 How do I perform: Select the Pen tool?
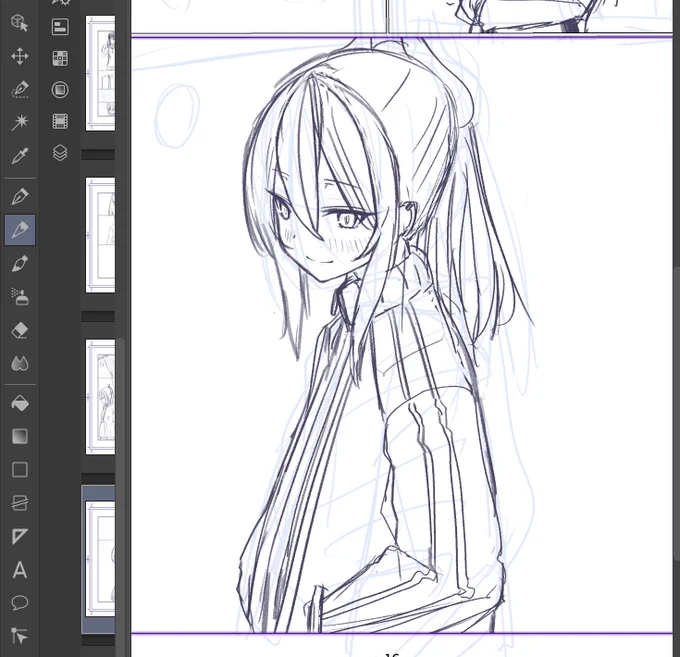pyautogui.click(x=20, y=196)
